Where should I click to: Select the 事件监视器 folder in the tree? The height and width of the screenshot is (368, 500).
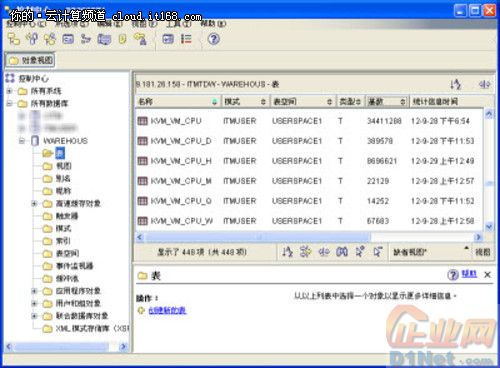74,266
